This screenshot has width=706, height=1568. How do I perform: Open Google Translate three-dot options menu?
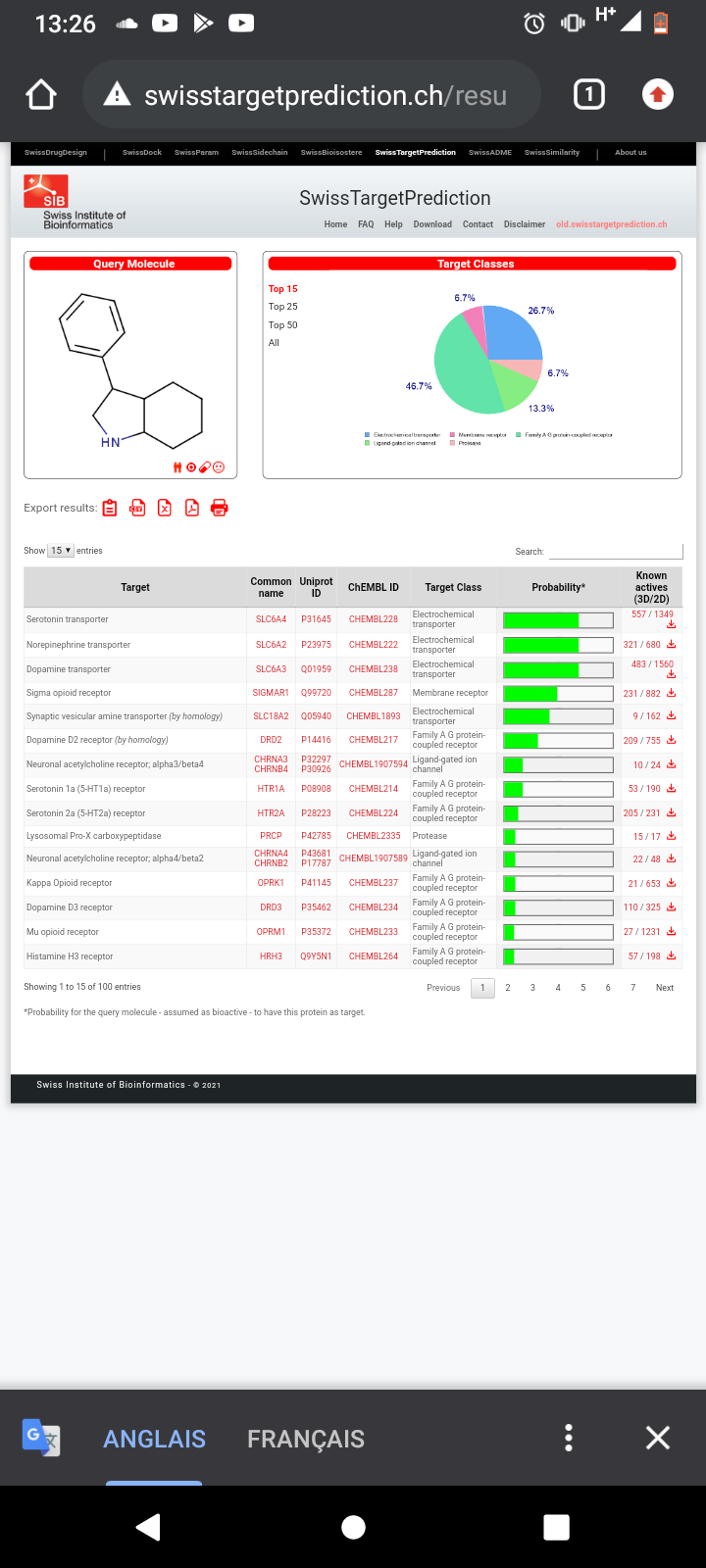(x=569, y=1438)
